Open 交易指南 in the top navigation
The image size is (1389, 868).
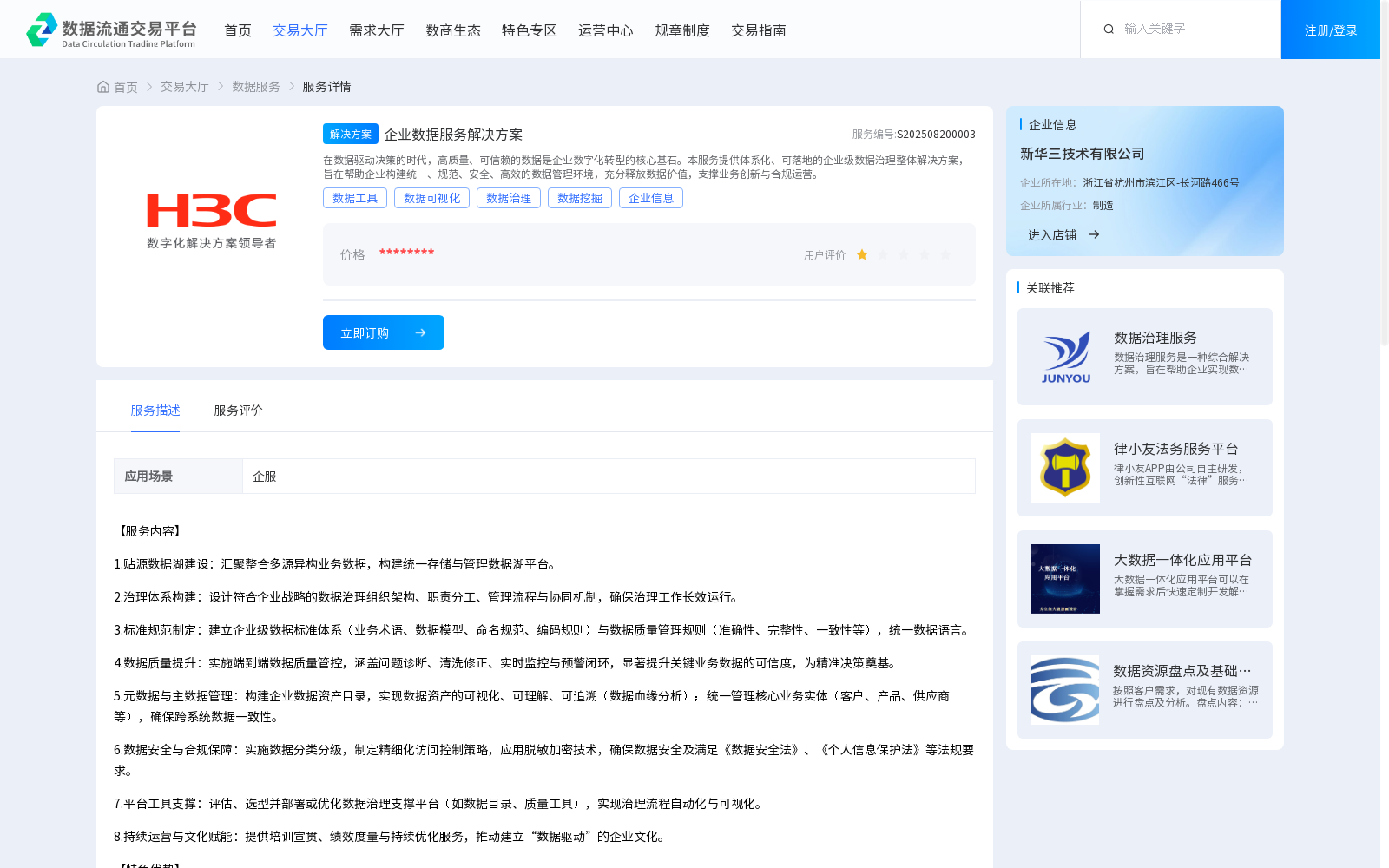pyautogui.click(x=759, y=30)
